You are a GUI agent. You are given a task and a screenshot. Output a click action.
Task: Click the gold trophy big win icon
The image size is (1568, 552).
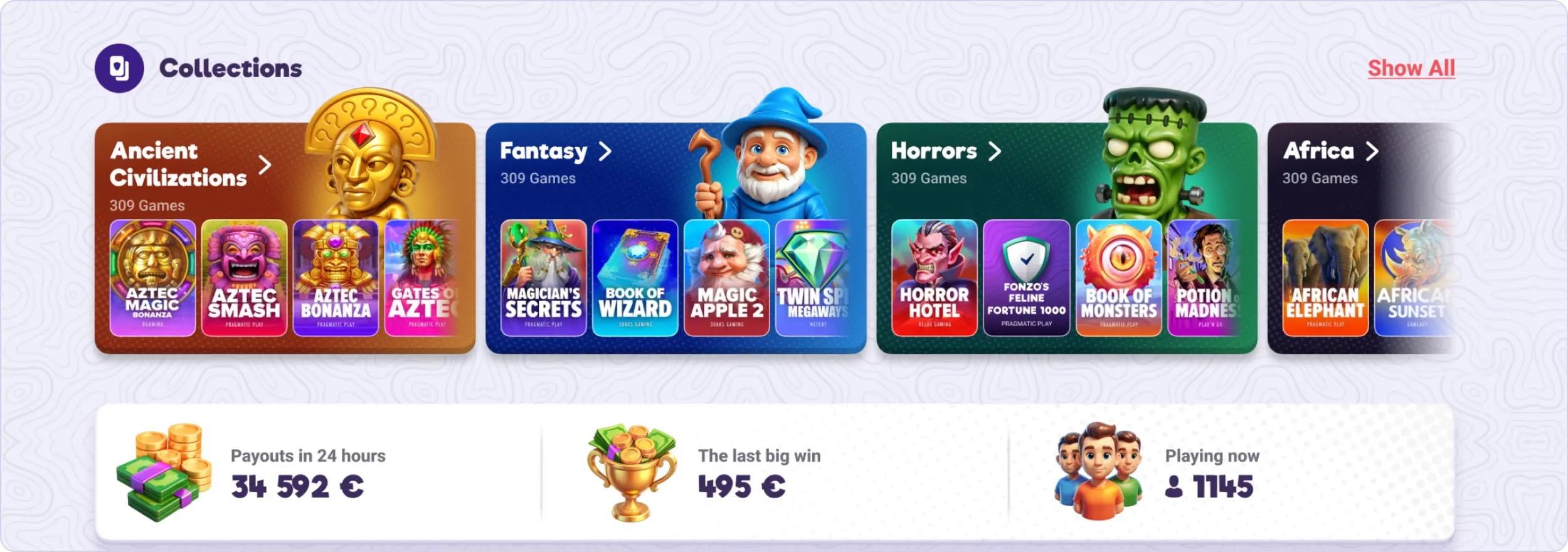pos(632,472)
